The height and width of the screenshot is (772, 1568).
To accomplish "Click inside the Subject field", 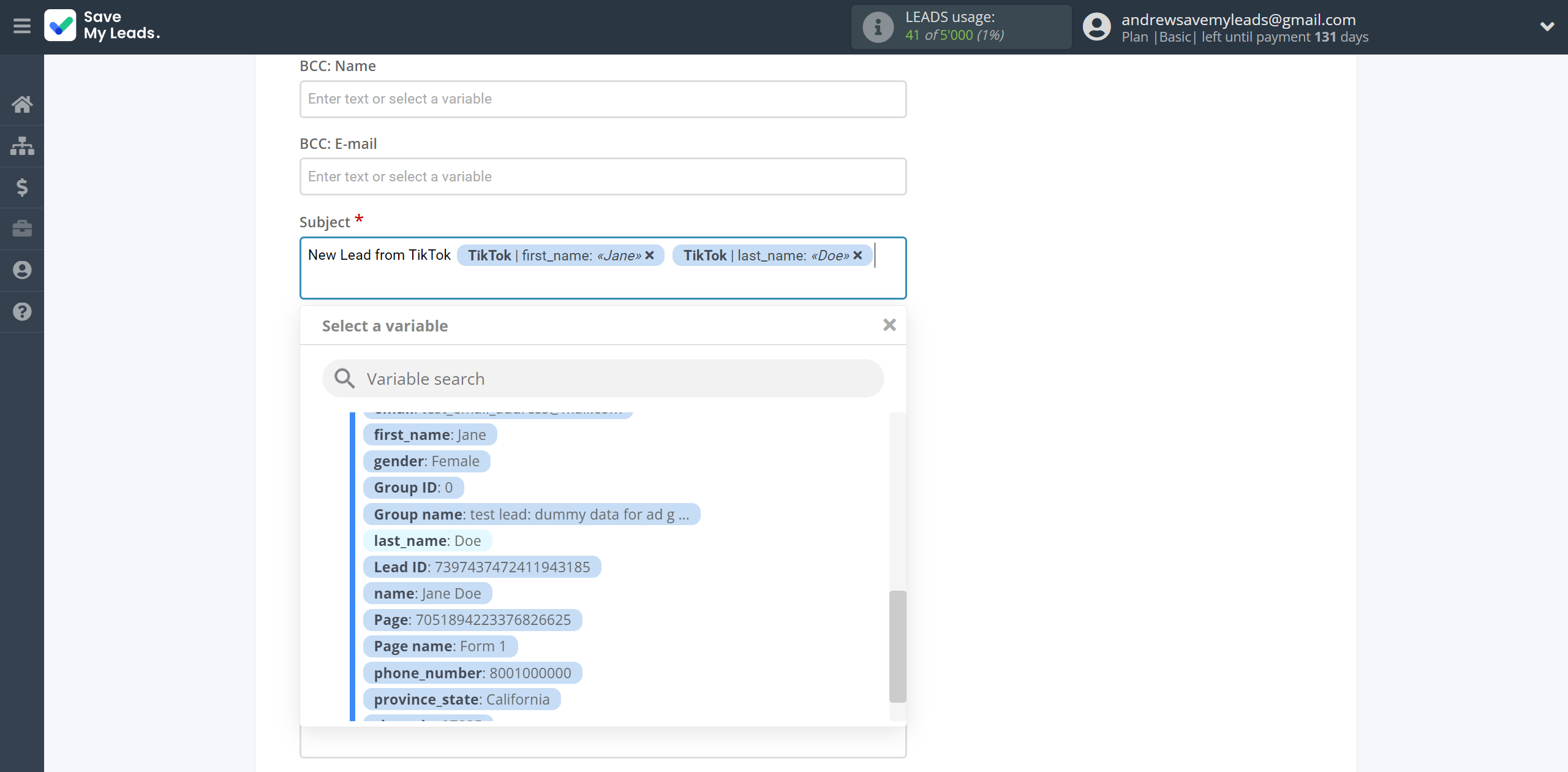I will (x=603, y=268).
